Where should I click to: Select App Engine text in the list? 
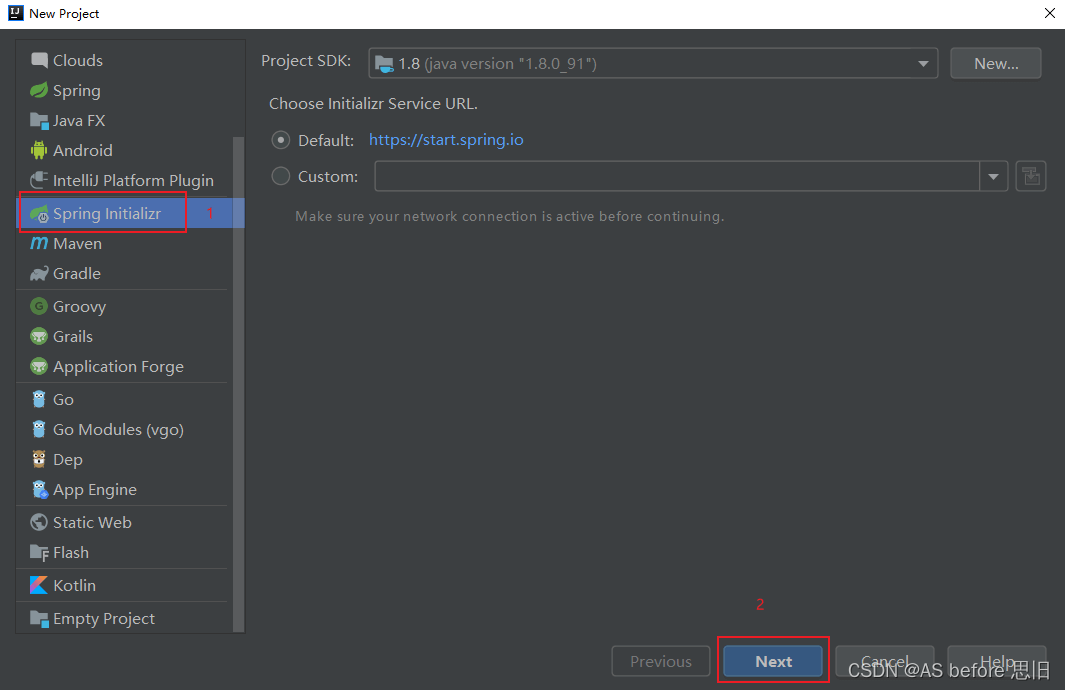coord(94,490)
